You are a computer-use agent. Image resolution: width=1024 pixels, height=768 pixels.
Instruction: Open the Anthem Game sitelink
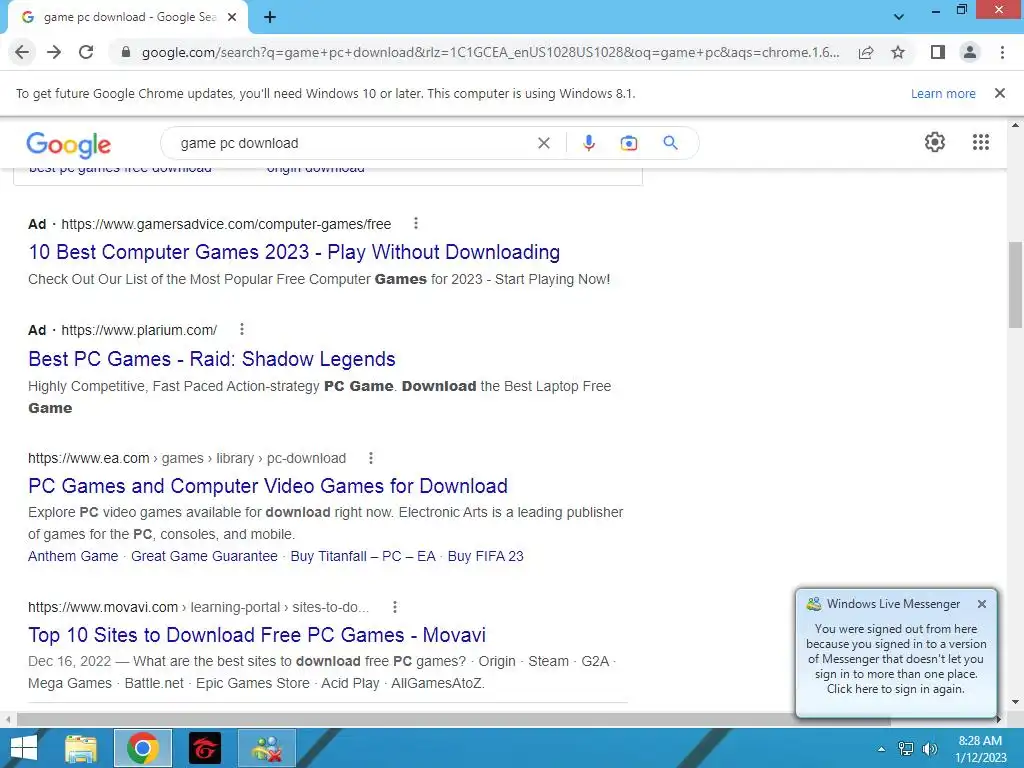coord(73,556)
